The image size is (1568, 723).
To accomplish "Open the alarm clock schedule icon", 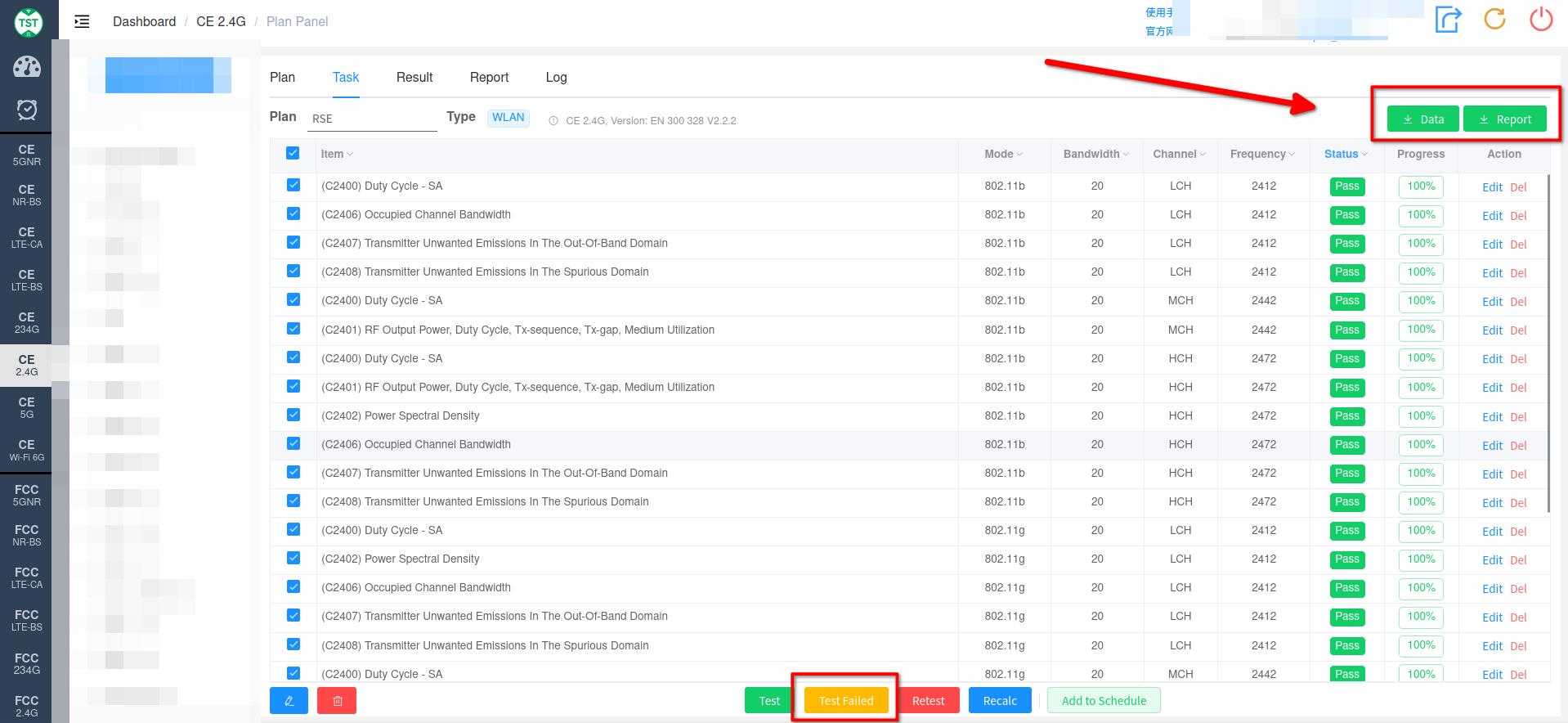I will tap(26, 109).
